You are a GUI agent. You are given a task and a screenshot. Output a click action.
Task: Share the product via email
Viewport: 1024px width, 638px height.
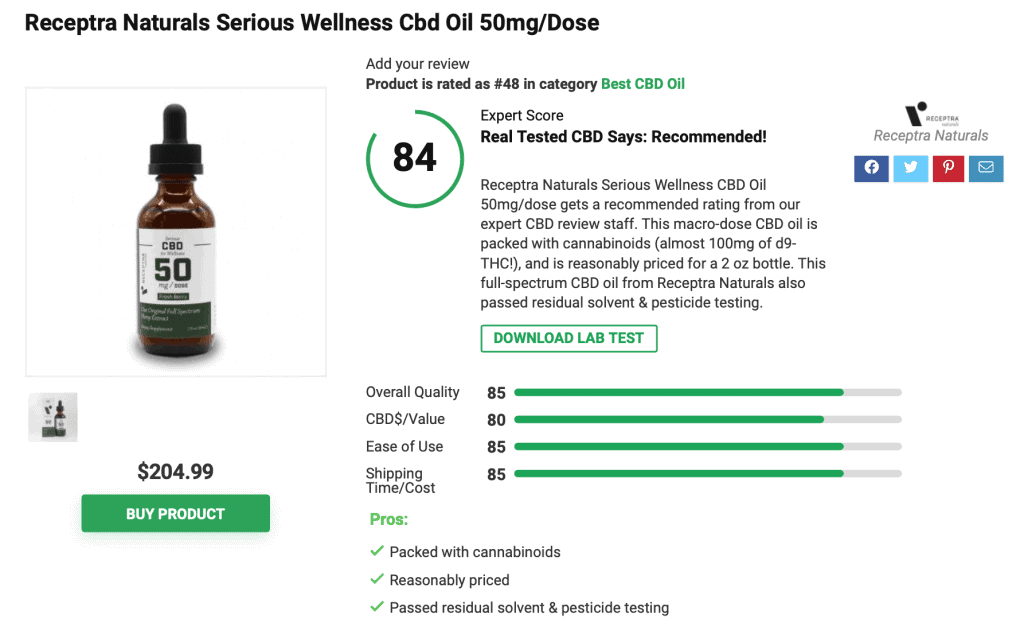click(985, 168)
